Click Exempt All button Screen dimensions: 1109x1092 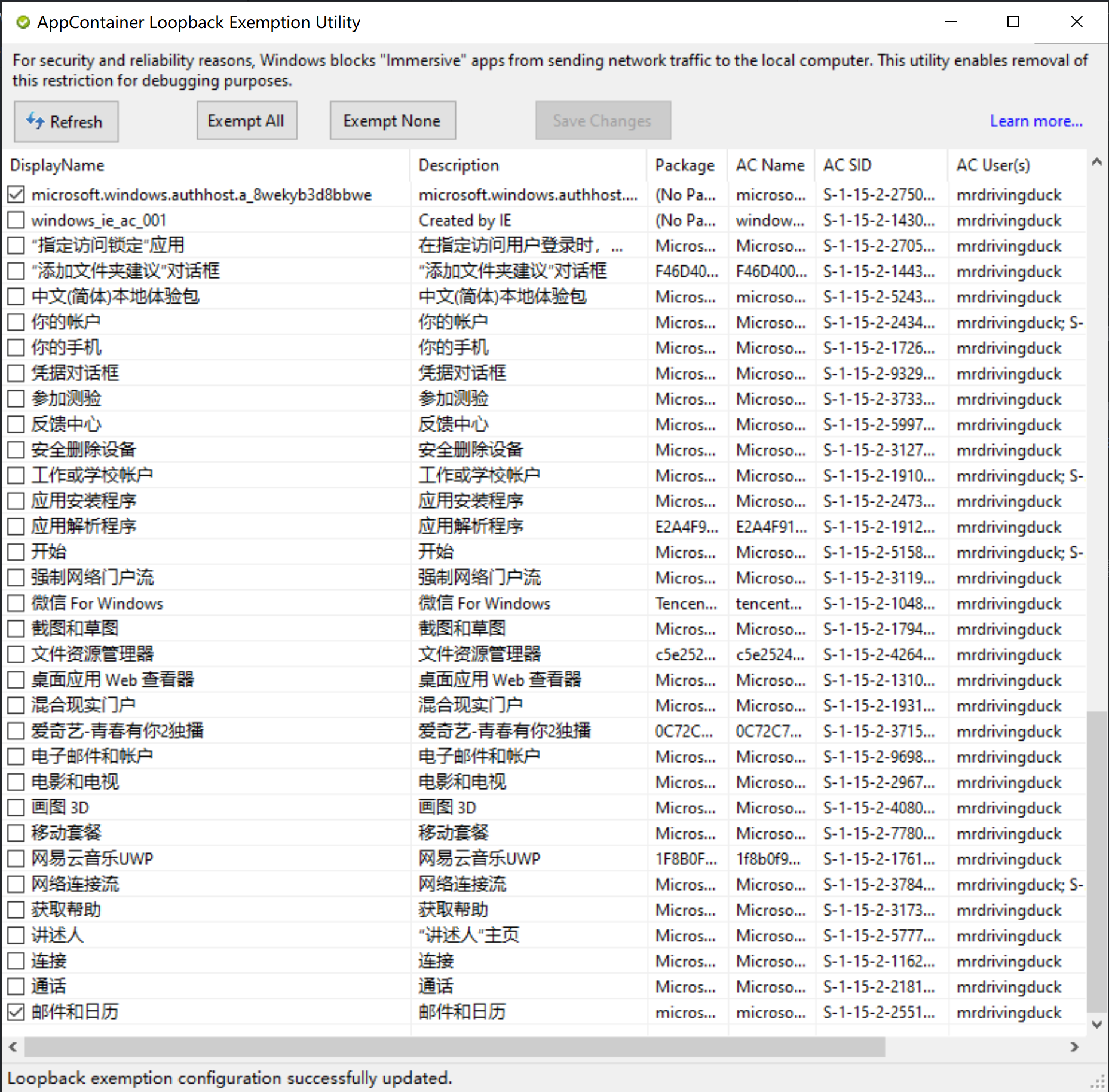pos(247,121)
